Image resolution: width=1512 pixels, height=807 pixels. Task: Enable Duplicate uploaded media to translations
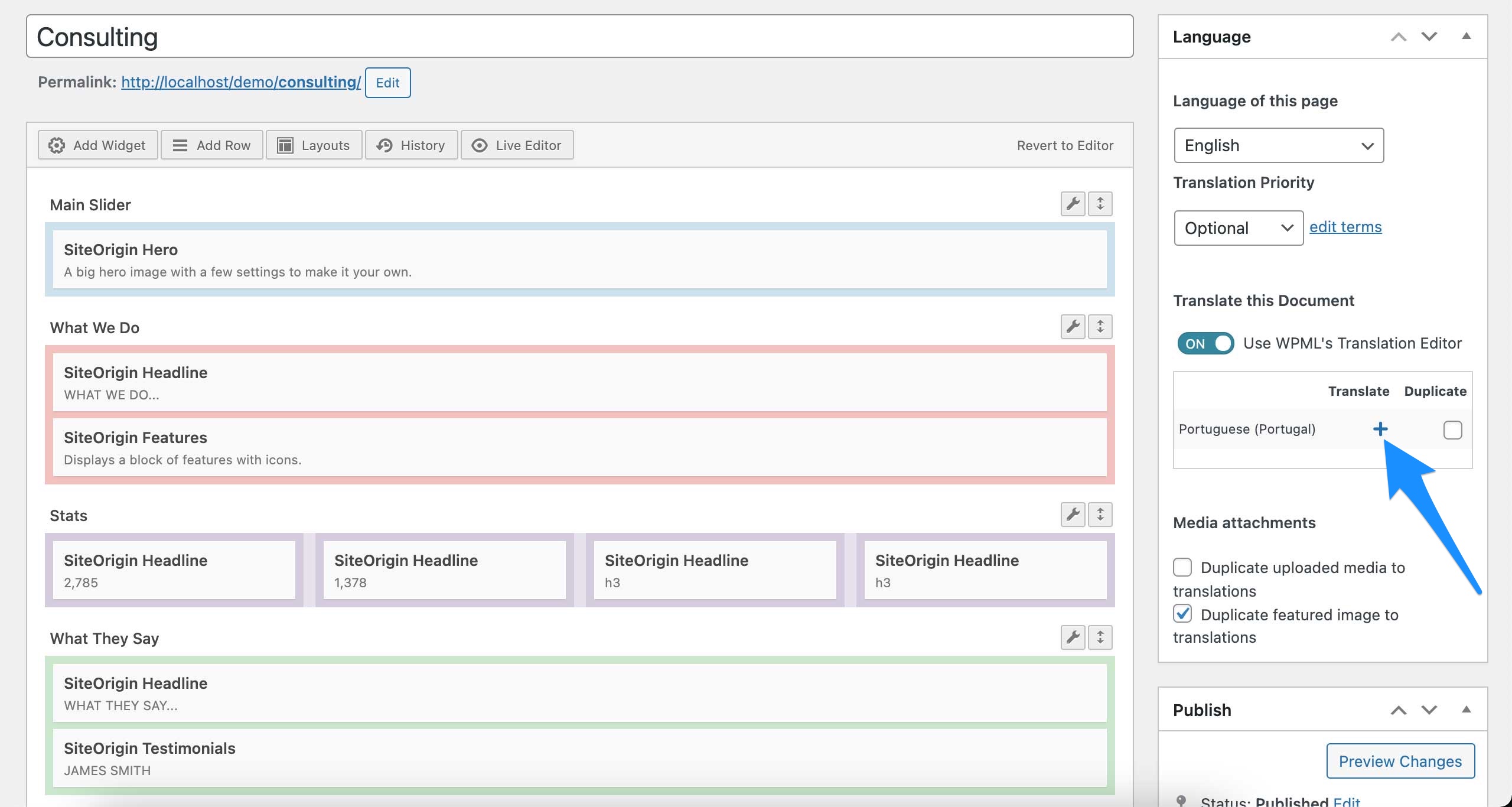tap(1182, 567)
